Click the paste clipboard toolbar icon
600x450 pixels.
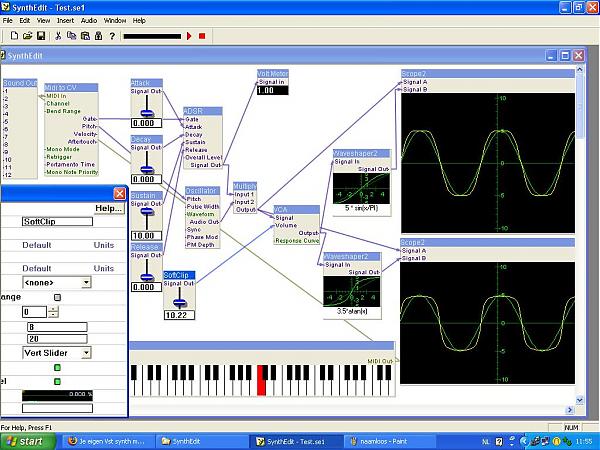point(85,36)
